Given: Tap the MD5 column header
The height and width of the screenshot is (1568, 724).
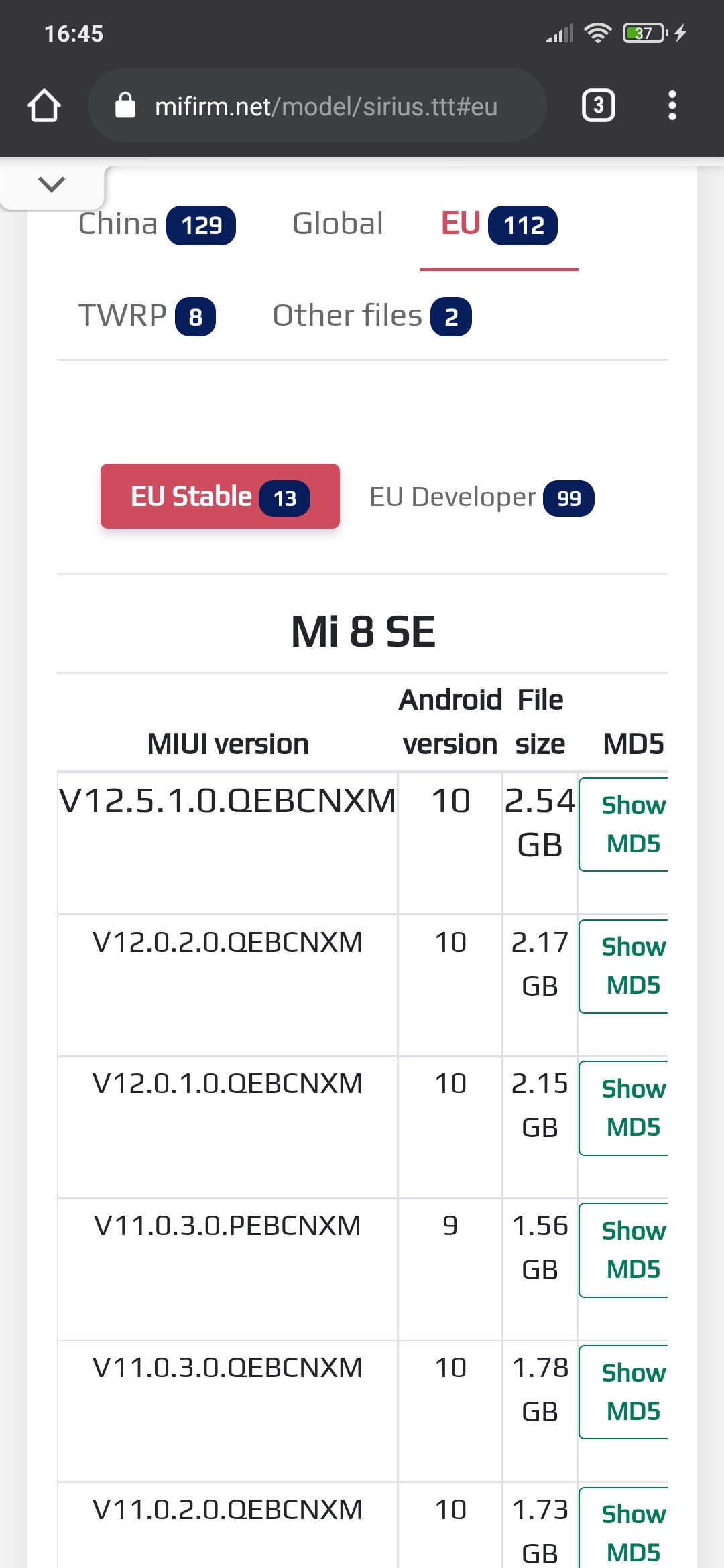Looking at the screenshot, I should click(633, 744).
